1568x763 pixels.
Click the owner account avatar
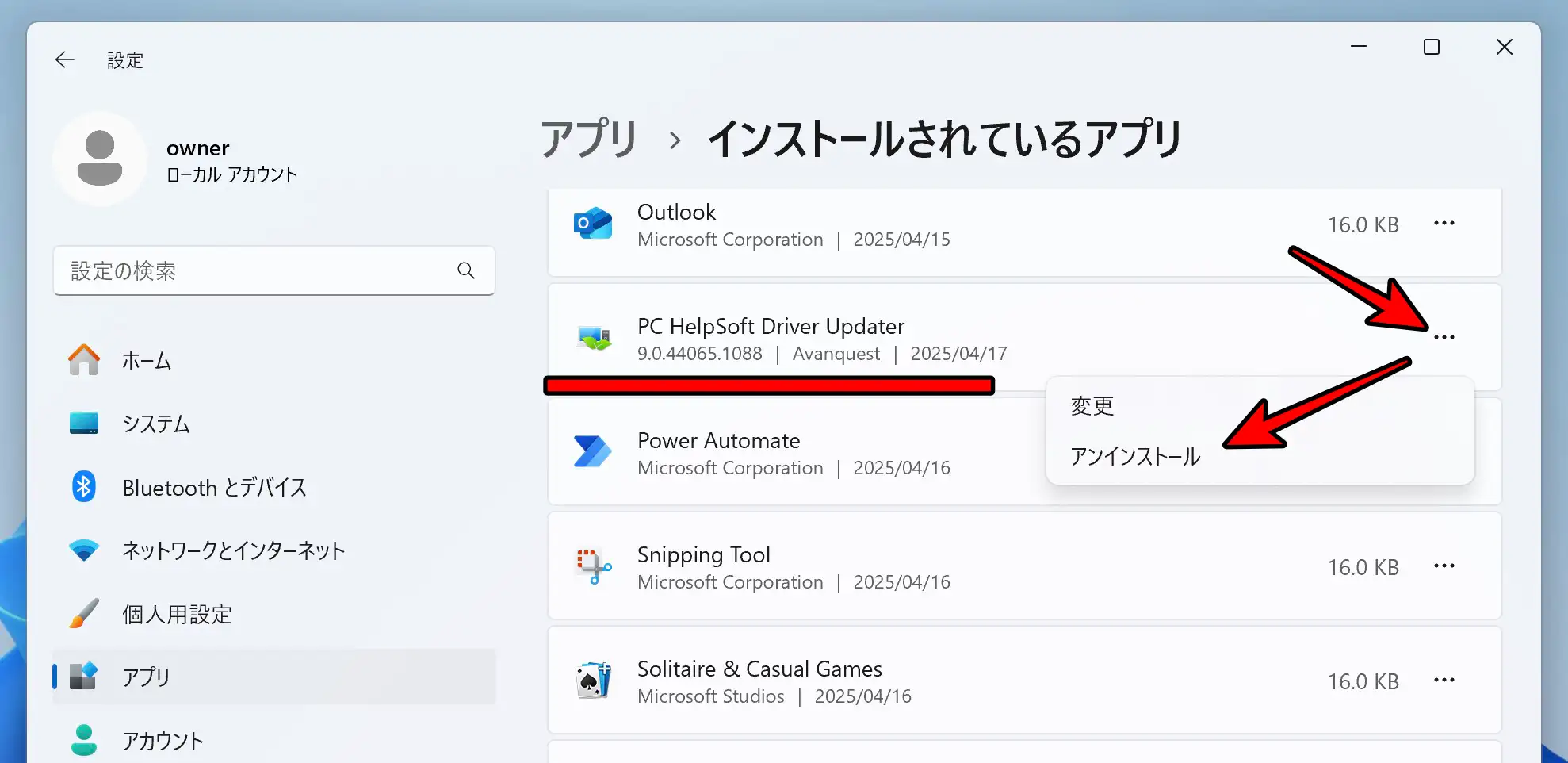pos(100,159)
